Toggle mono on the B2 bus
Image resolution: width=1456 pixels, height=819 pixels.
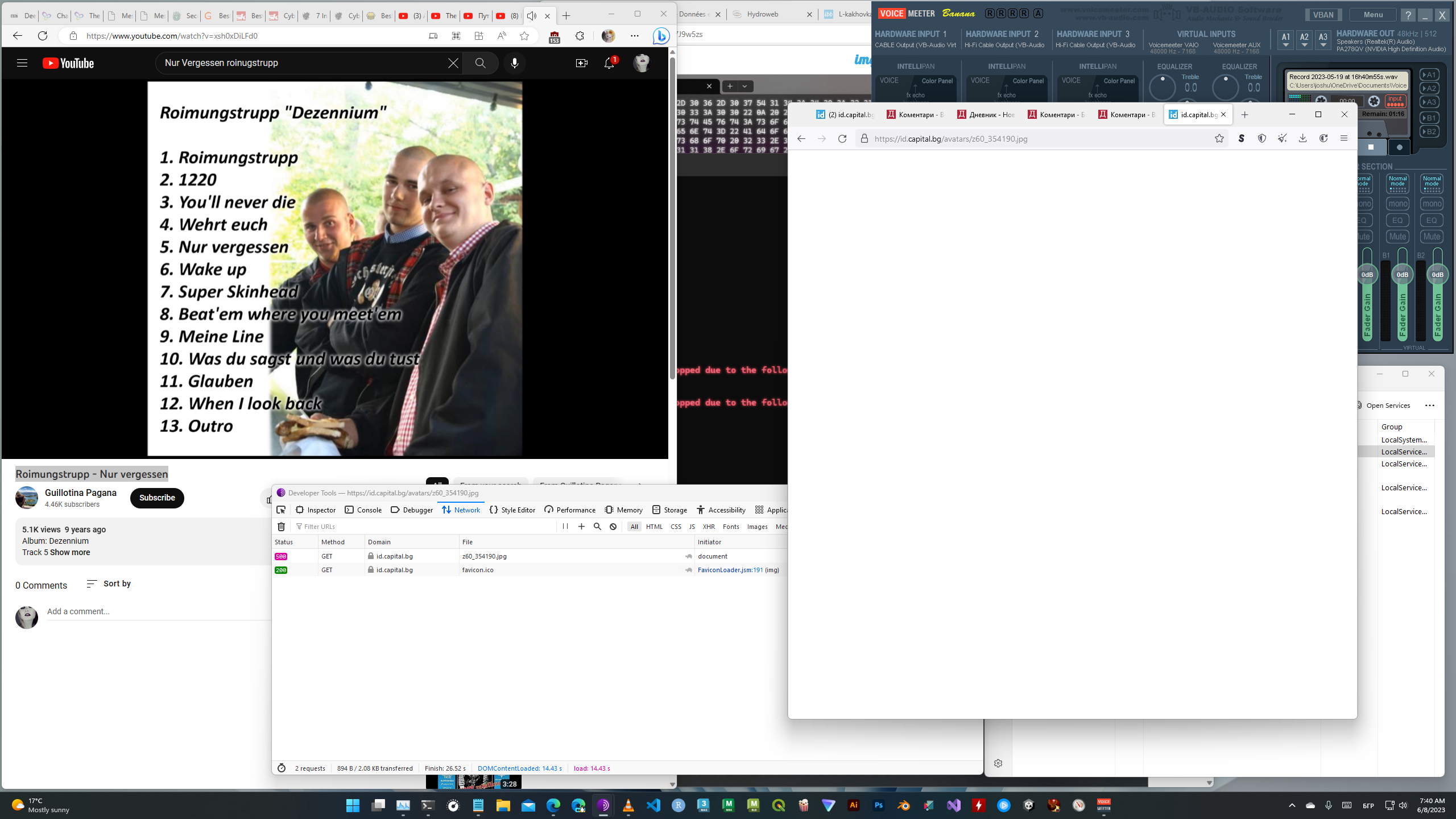[1432, 204]
